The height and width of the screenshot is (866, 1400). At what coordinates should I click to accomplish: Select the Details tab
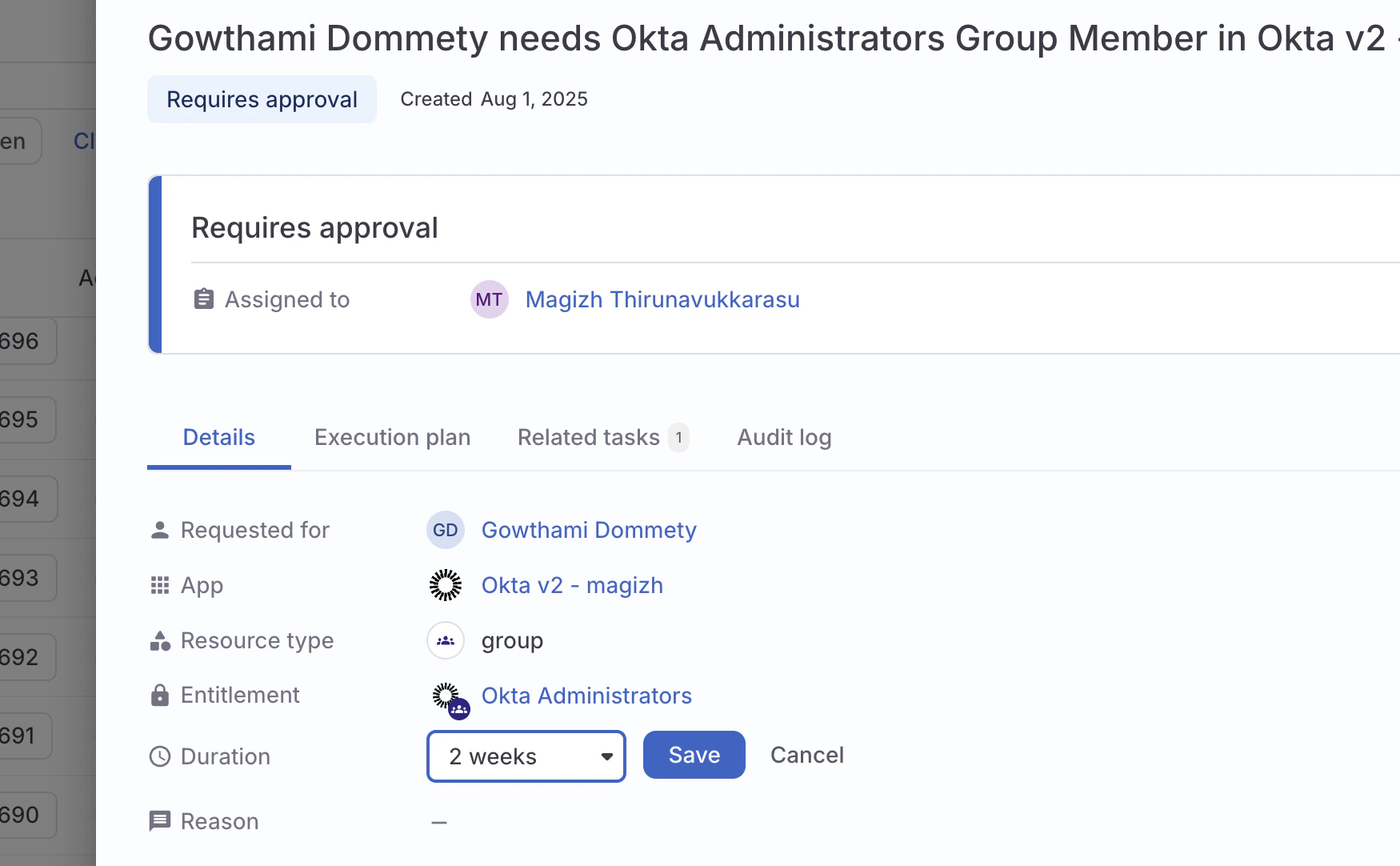[218, 438]
